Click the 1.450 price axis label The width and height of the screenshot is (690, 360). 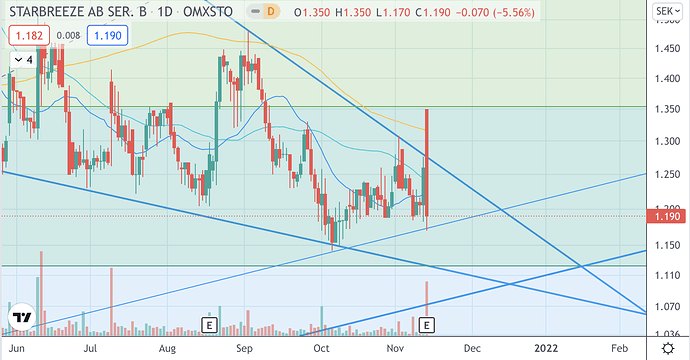click(x=668, y=48)
